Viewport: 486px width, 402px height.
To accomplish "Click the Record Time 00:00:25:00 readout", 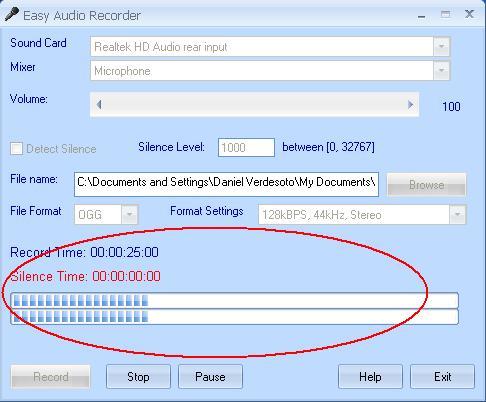I will pos(84,252).
